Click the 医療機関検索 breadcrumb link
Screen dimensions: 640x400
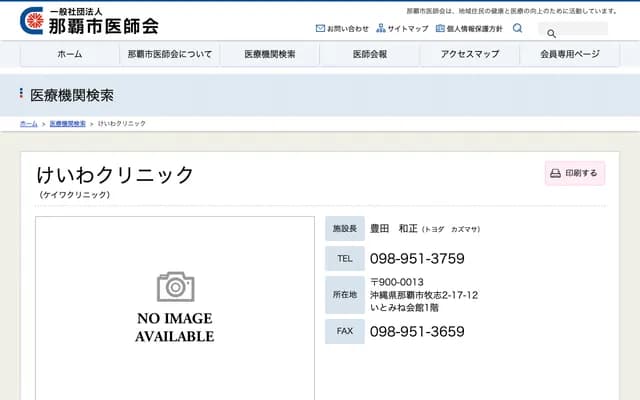(x=67, y=123)
